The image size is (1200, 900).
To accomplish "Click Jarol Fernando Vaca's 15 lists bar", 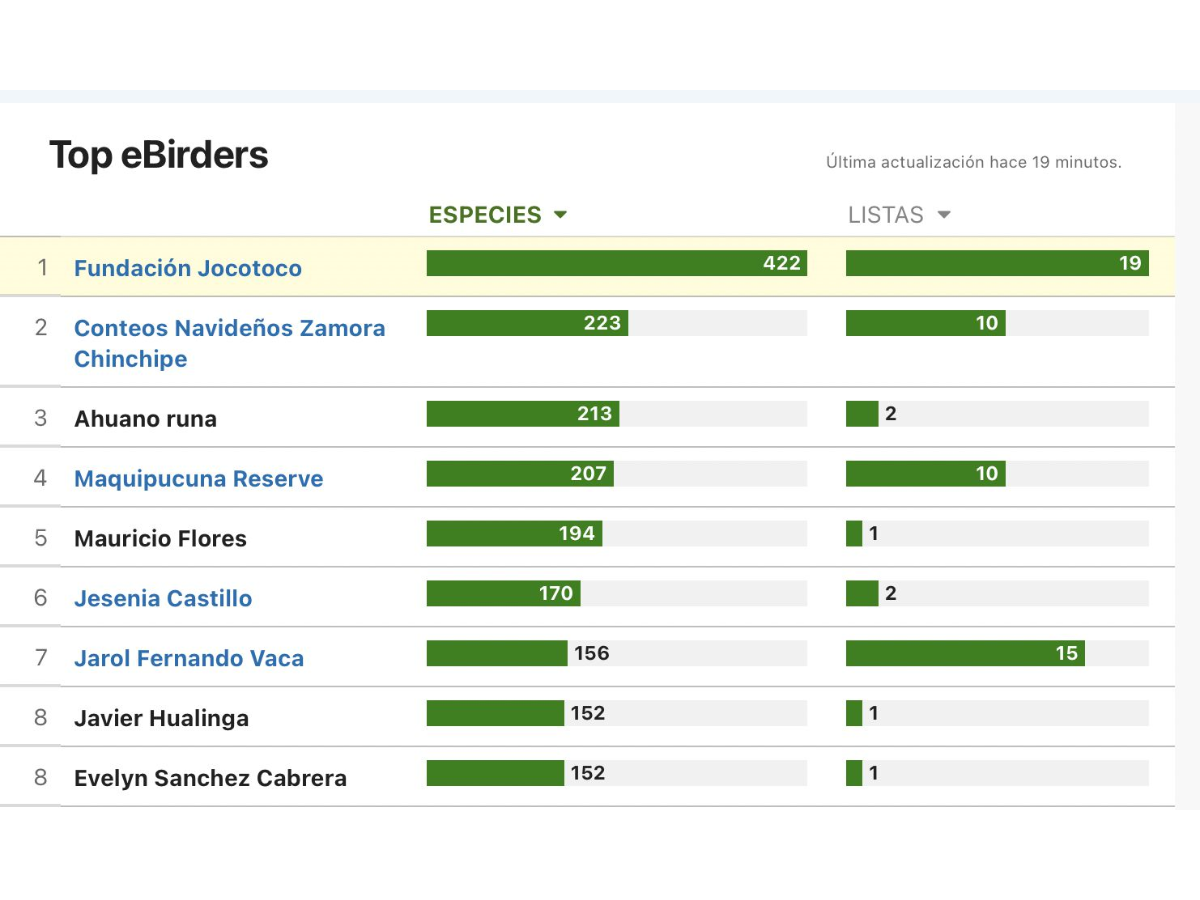I will point(965,653).
